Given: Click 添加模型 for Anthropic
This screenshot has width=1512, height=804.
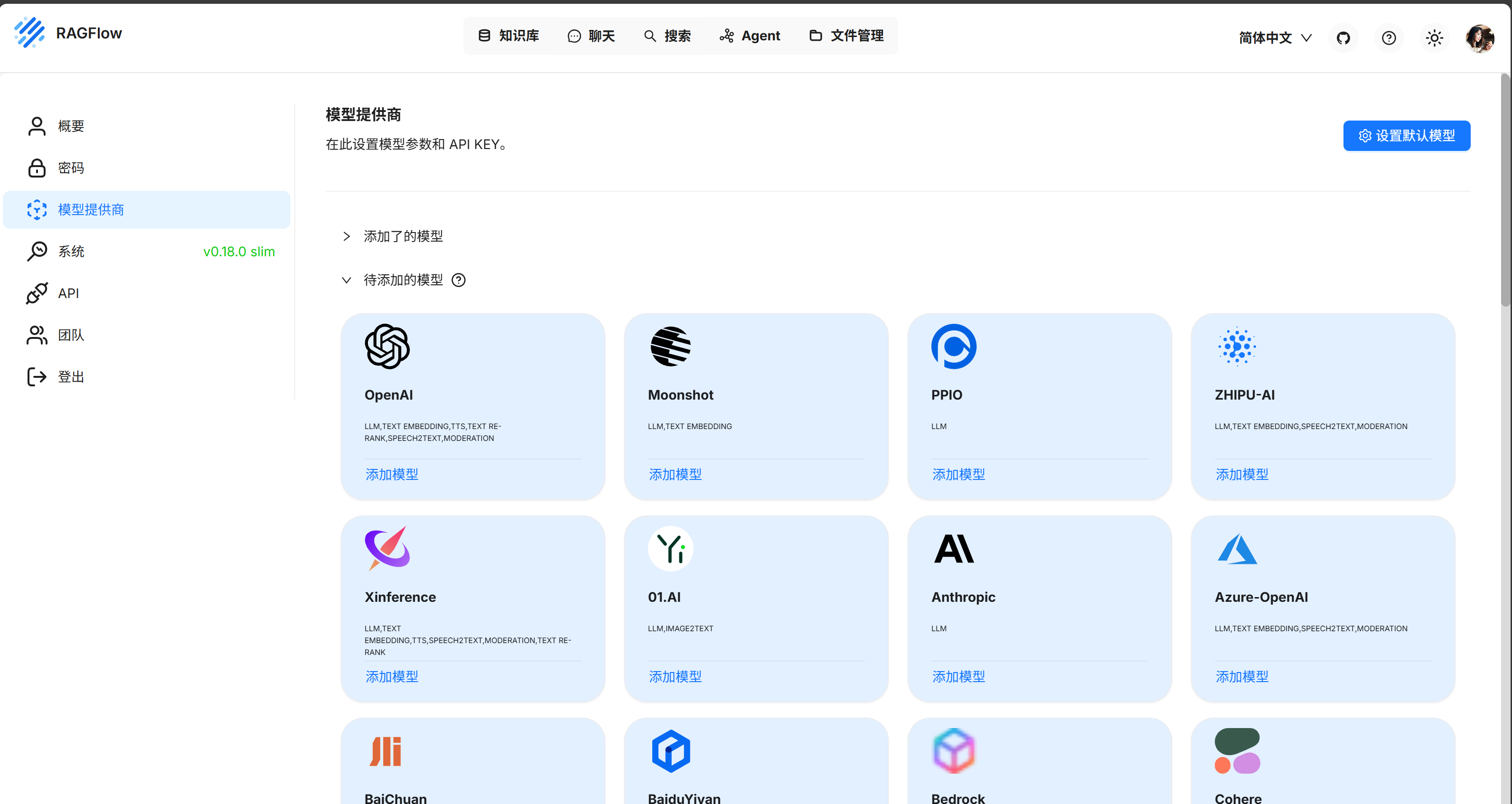Looking at the screenshot, I should pyautogui.click(x=958, y=677).
